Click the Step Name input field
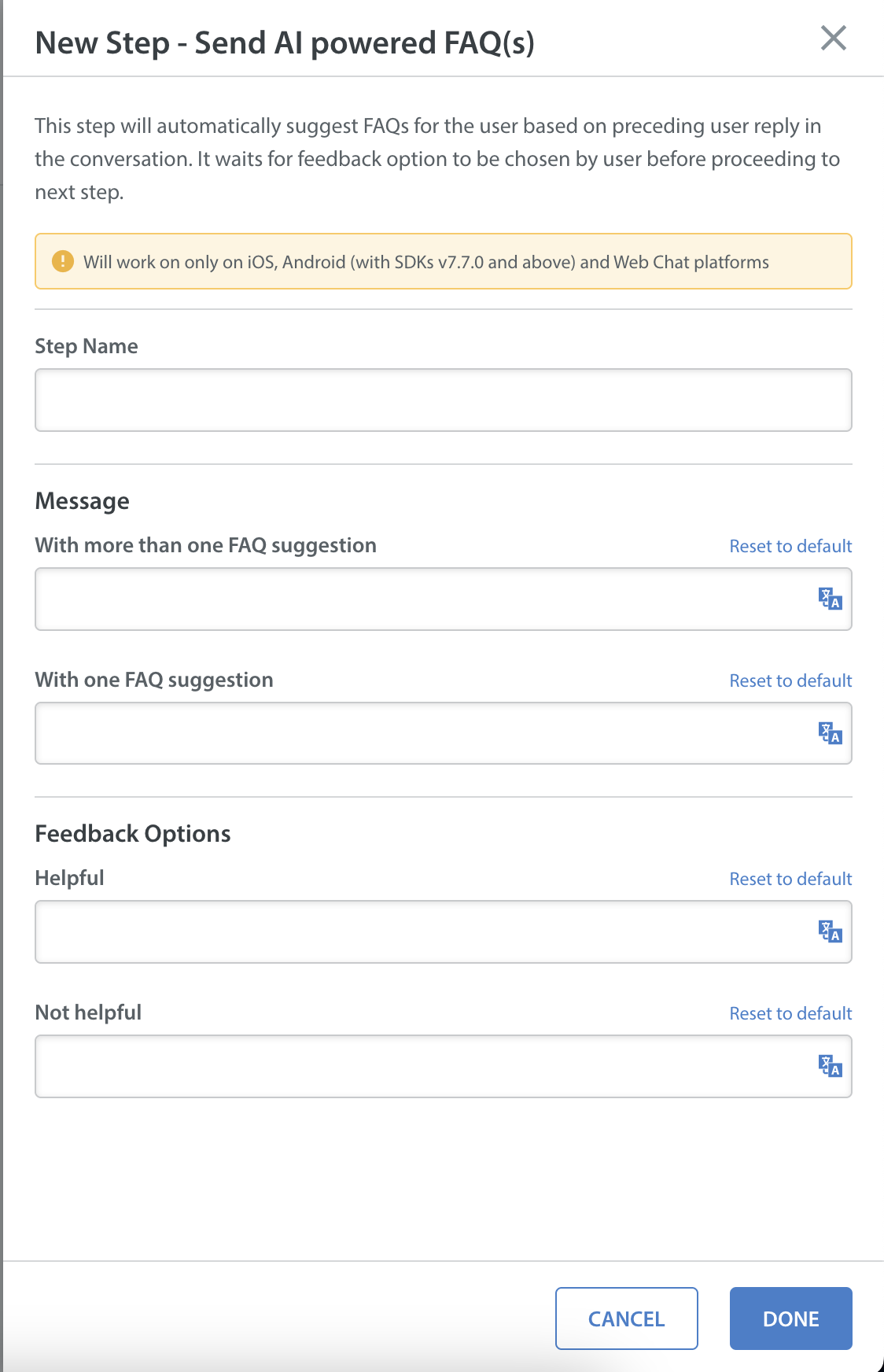Viewport: 884px width, 1372px height. [444, 400]
